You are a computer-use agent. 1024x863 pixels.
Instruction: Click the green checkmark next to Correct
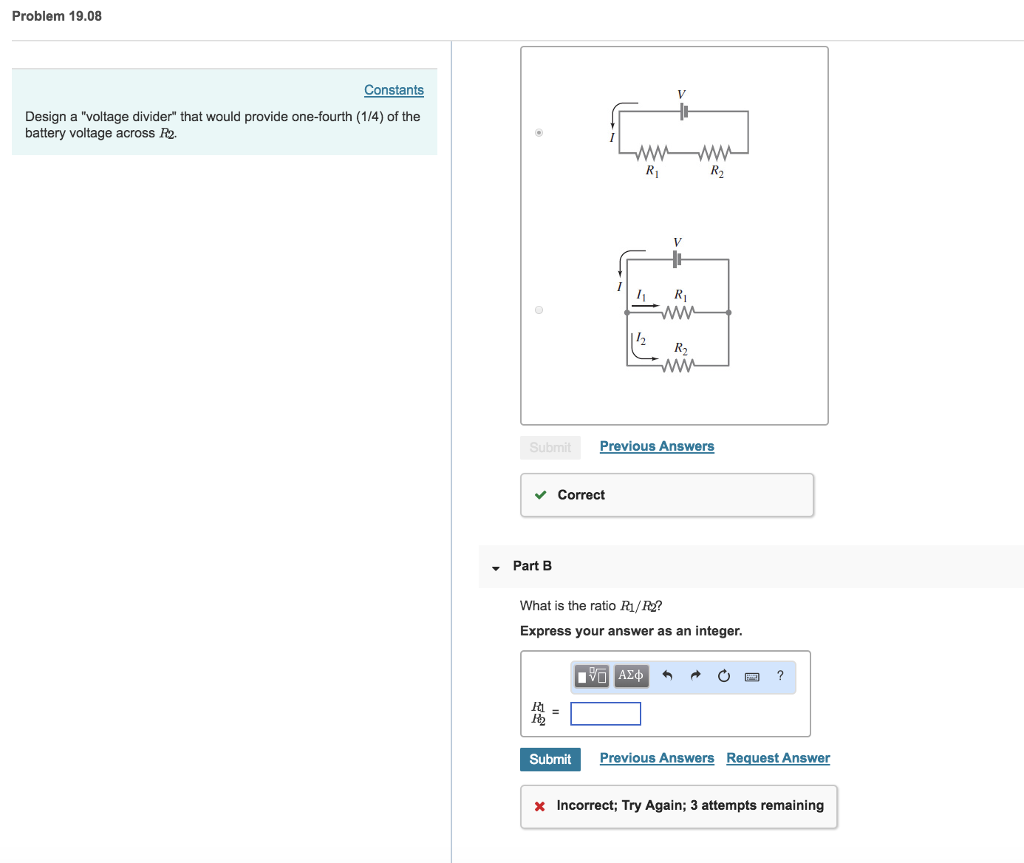(x=541, y=494)
